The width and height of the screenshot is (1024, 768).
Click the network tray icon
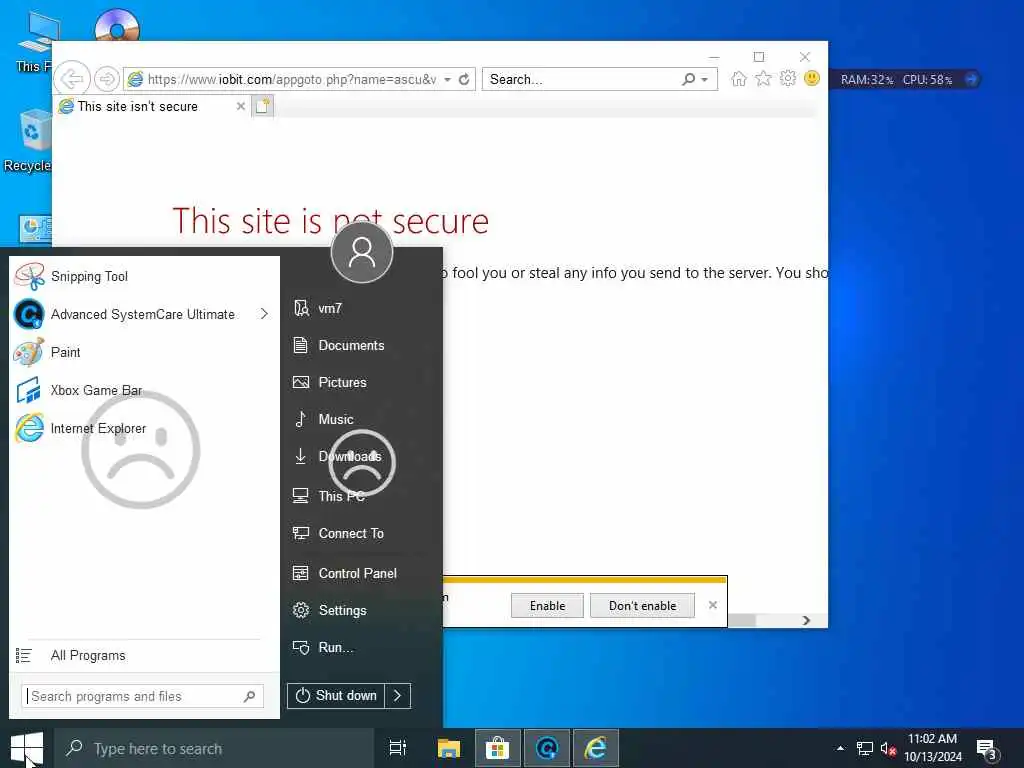point(865,749)
